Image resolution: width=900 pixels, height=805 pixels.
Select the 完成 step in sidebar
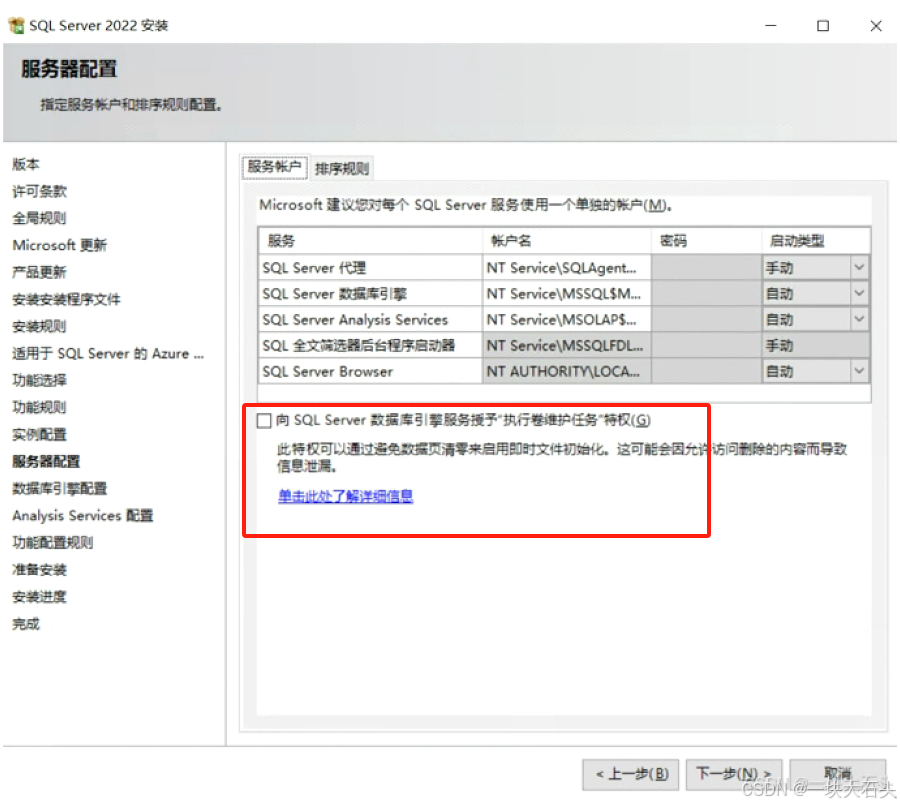(x=26, y=624)
